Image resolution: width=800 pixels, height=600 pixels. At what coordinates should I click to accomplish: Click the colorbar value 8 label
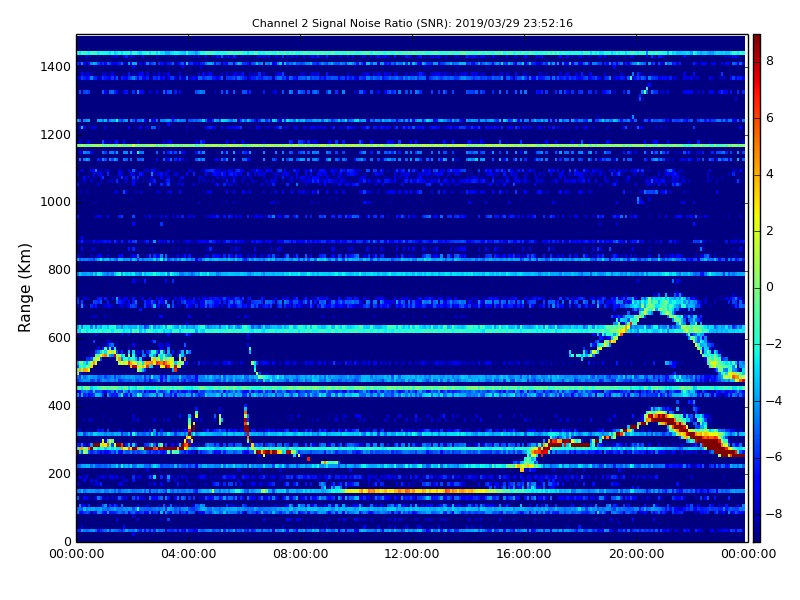coord(770,61)
